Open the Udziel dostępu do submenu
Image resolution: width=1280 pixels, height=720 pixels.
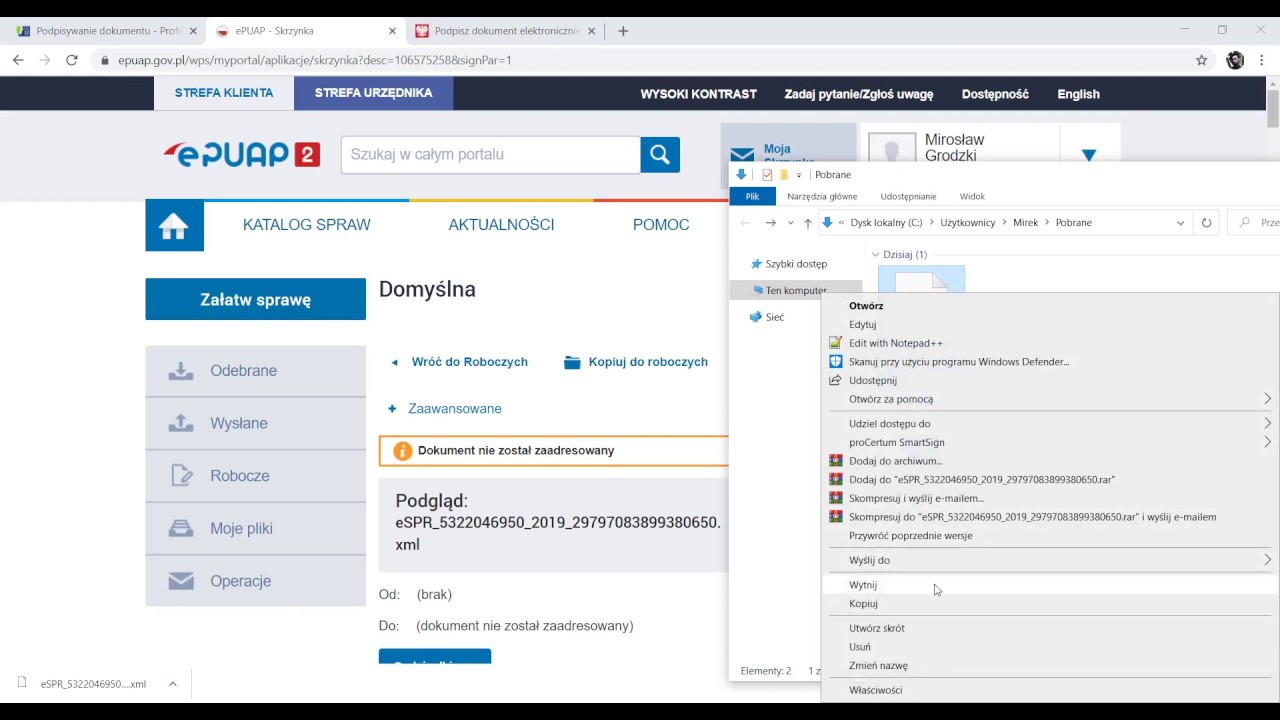1049,424
